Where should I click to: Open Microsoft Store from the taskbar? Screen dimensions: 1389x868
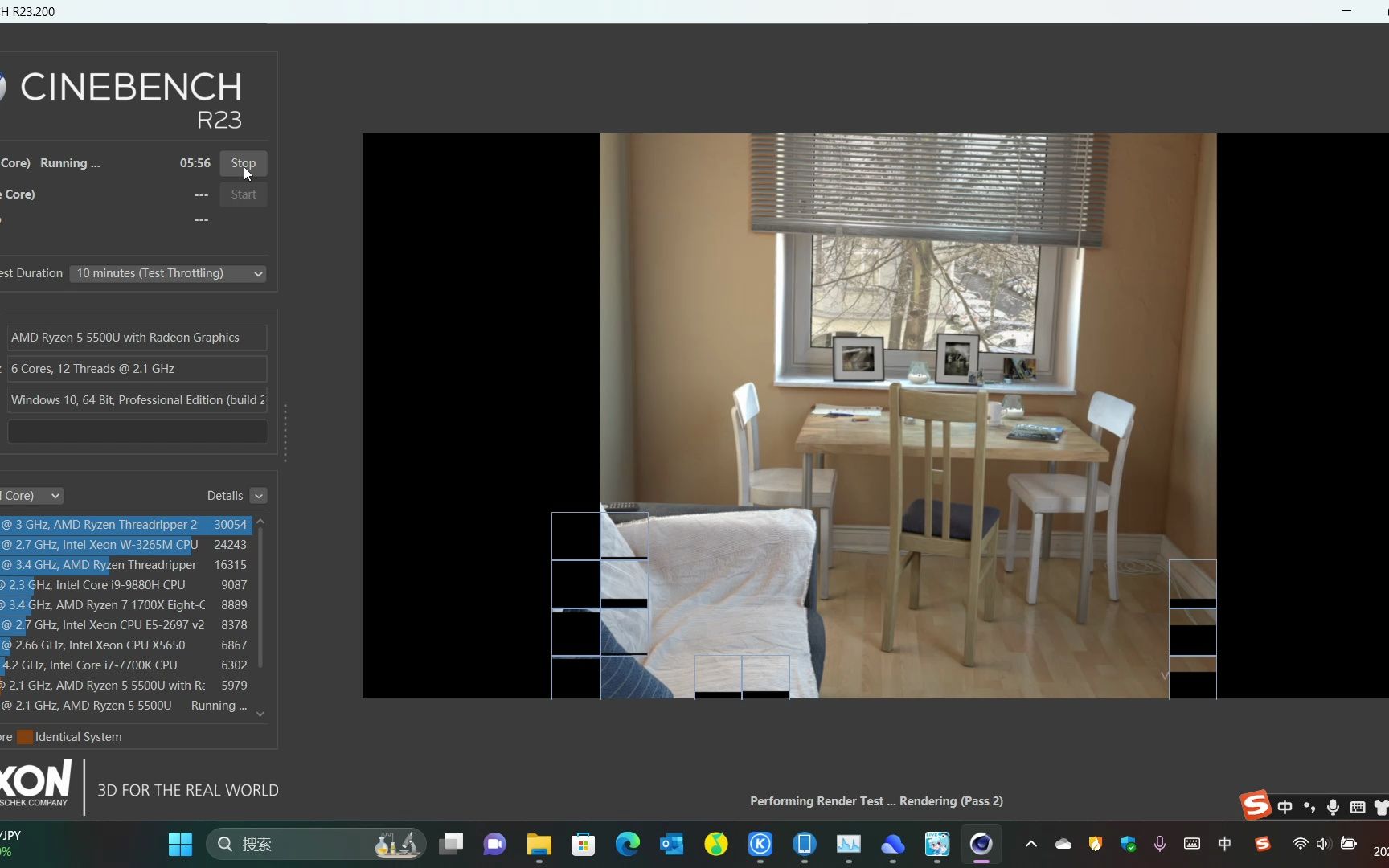[x=583, y=844]
